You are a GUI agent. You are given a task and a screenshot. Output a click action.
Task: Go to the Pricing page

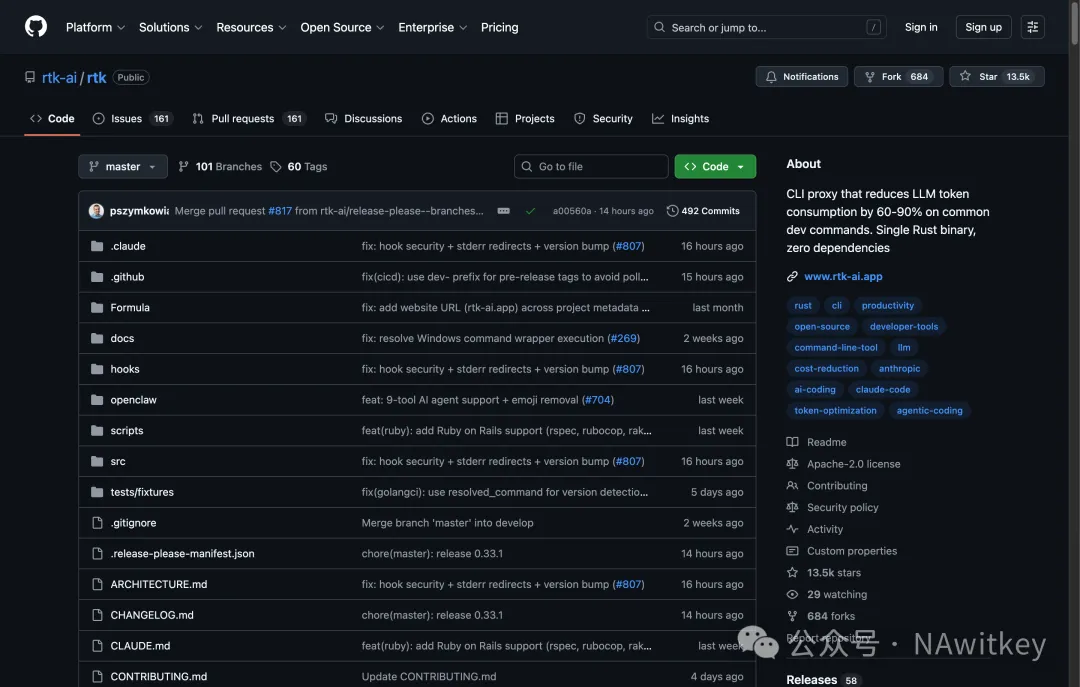[499, 28]
